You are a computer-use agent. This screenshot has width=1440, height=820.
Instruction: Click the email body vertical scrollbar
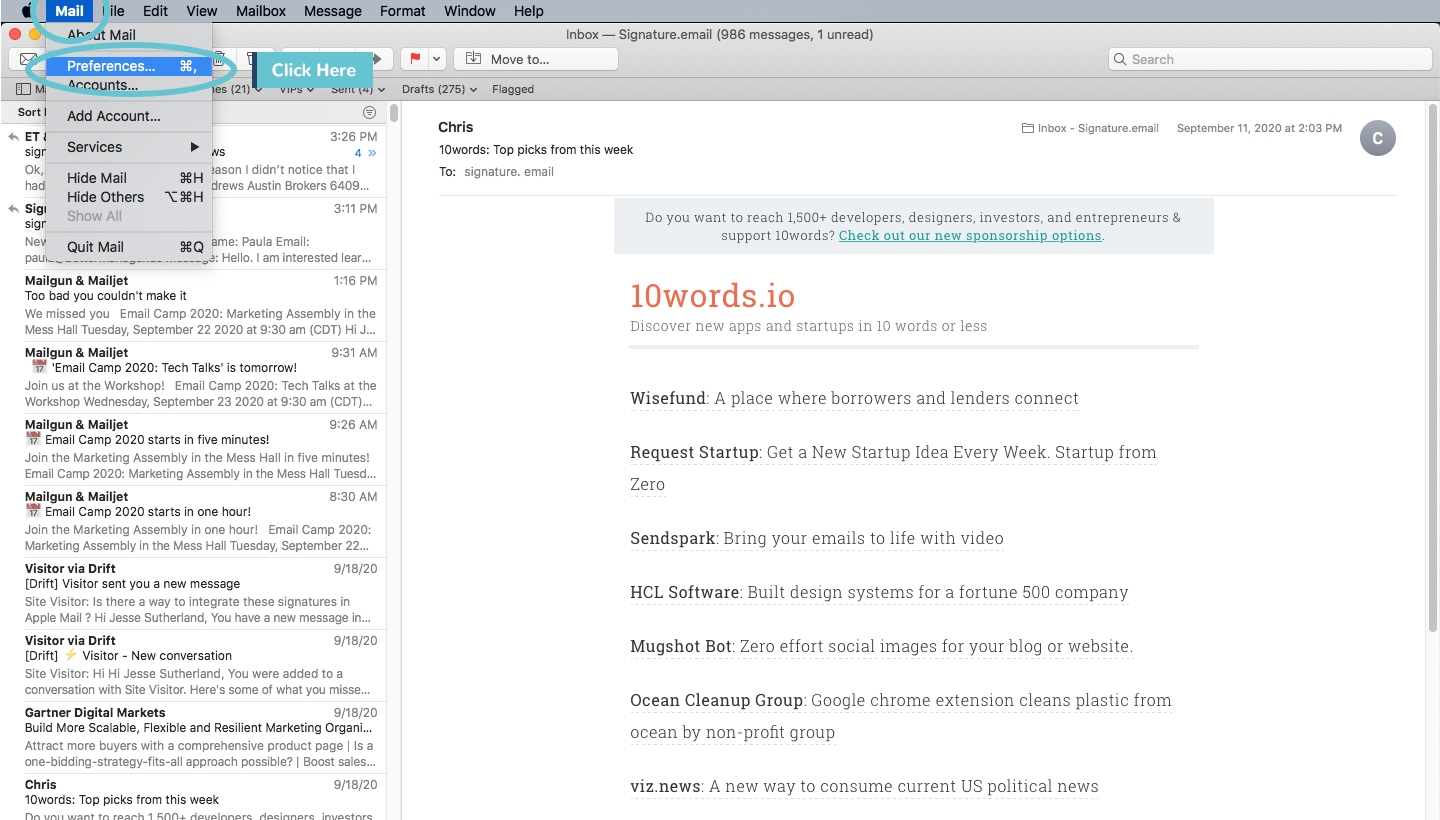pos(1433,370)
